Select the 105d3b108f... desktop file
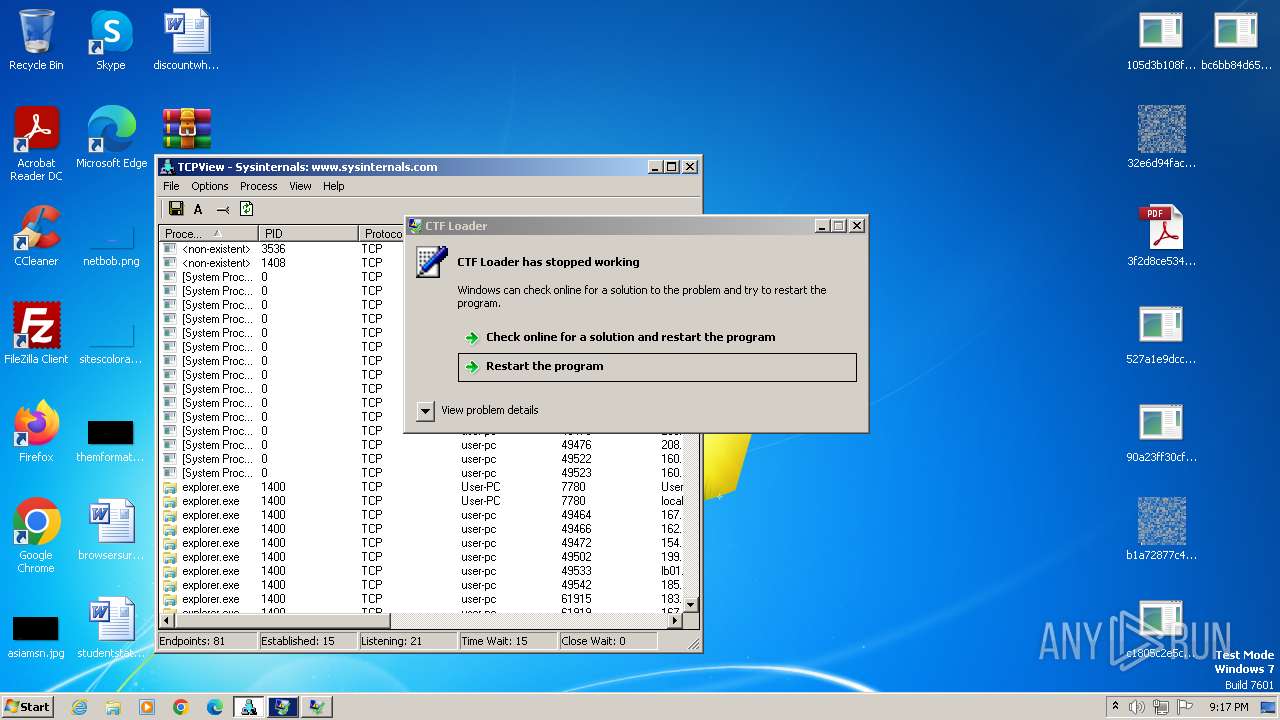 pos(1161,40)
